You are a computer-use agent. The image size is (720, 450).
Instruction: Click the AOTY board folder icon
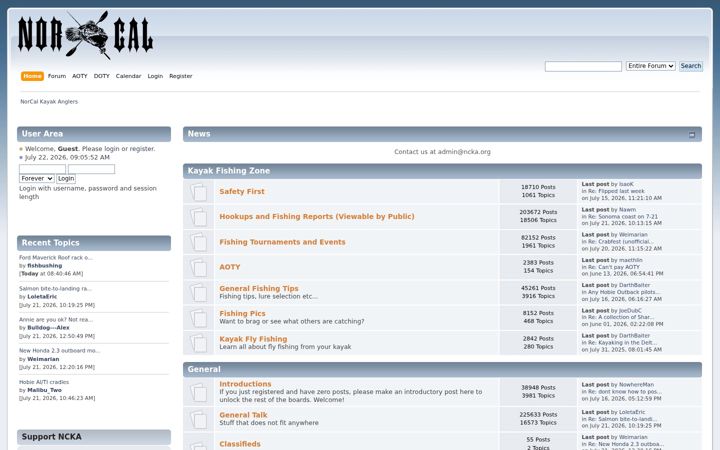coord(198,267)
